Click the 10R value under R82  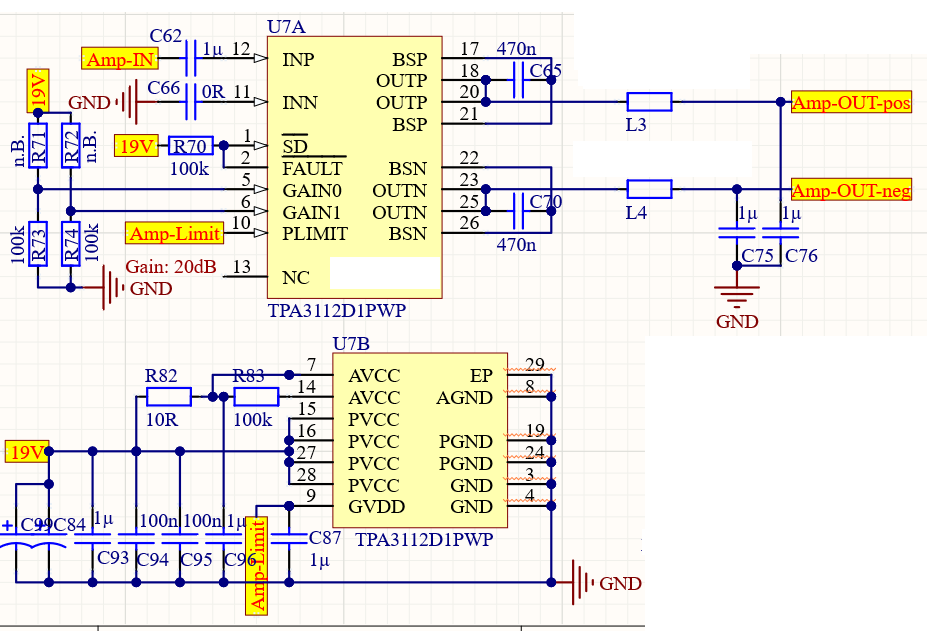click(x=161, y=419)
